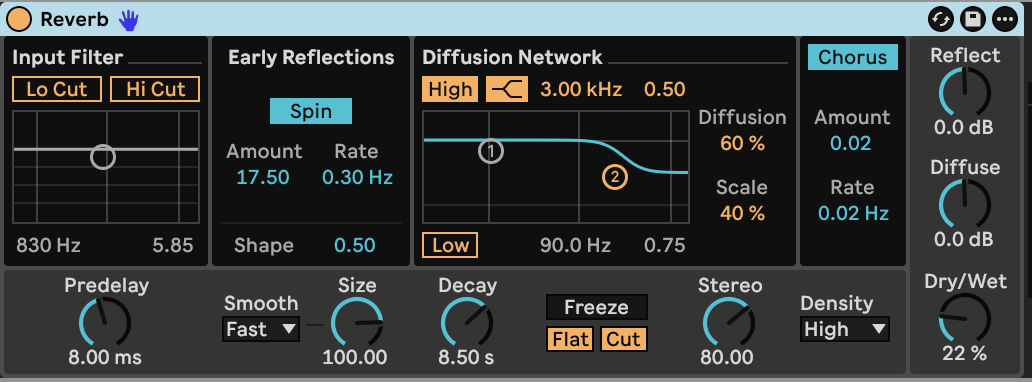The height and width of the screenshot is (382, 1032).
Task: Toggle the High filter in Diffusion Network
Action: point(451,90)
